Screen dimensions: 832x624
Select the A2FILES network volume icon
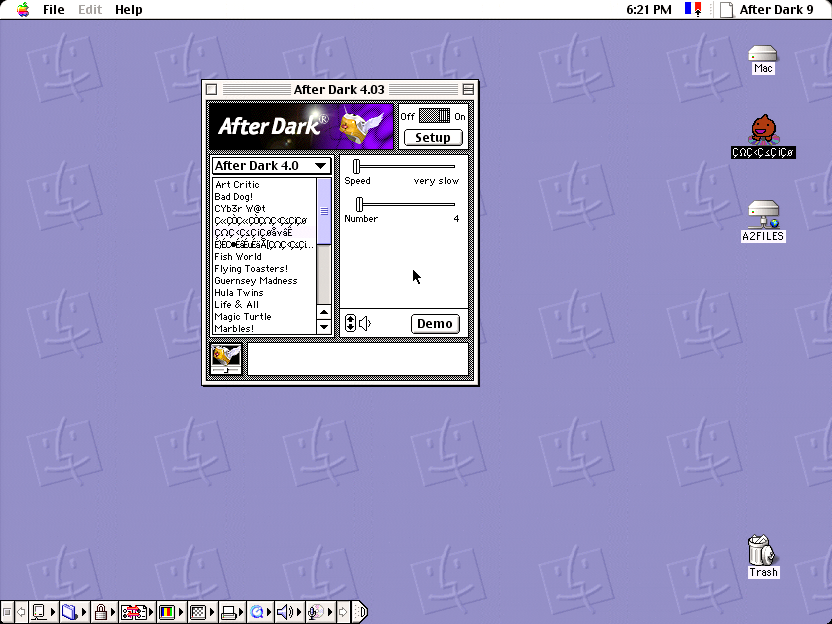pos(763,221)
